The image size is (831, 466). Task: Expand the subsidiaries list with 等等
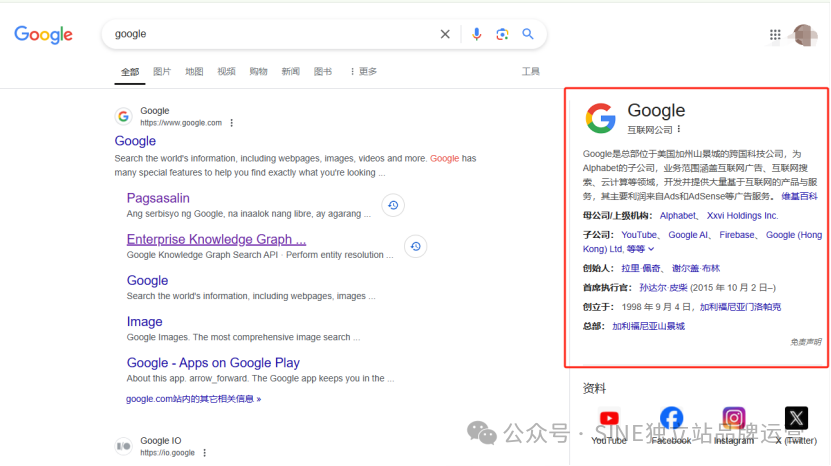[x=641, y=249]
